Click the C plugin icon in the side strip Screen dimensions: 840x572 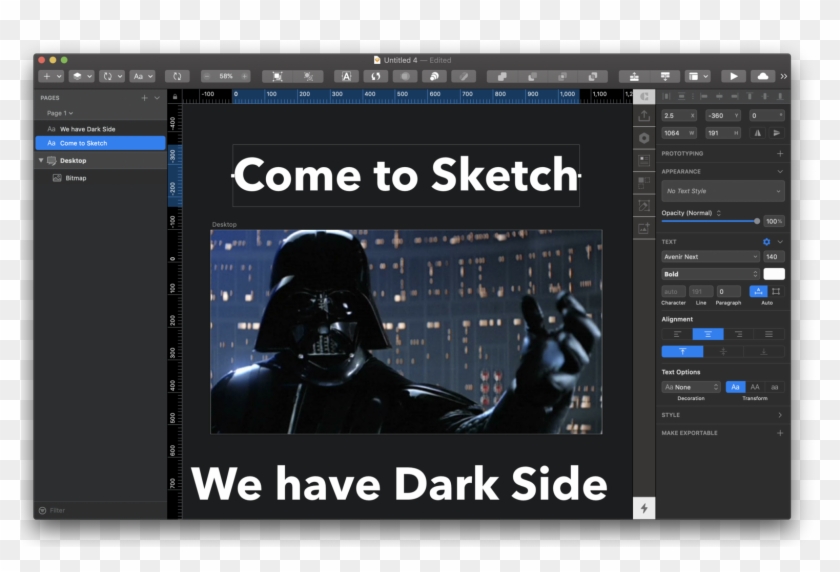click(644, 96)
